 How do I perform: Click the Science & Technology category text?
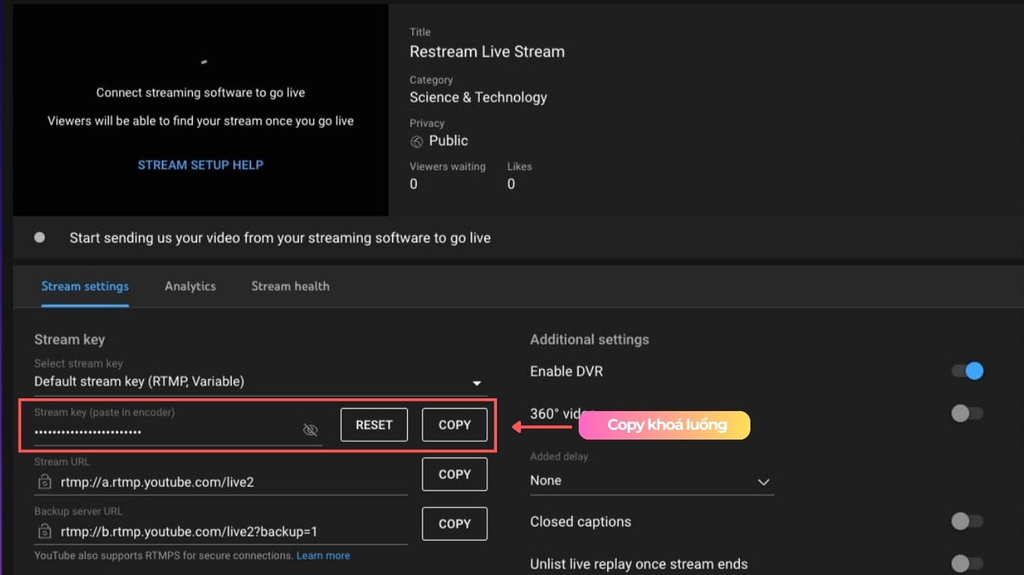pos(478,97)
